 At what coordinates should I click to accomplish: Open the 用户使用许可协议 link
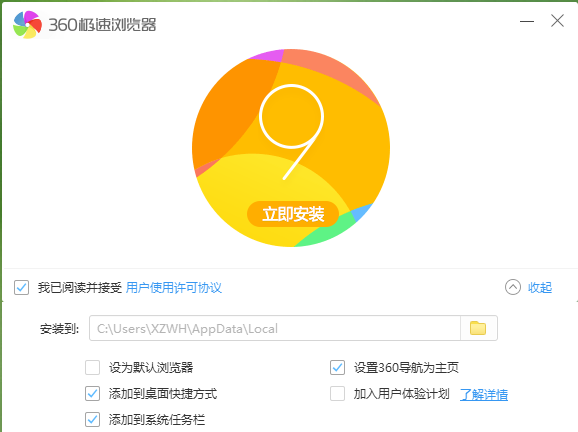(174, 288)
